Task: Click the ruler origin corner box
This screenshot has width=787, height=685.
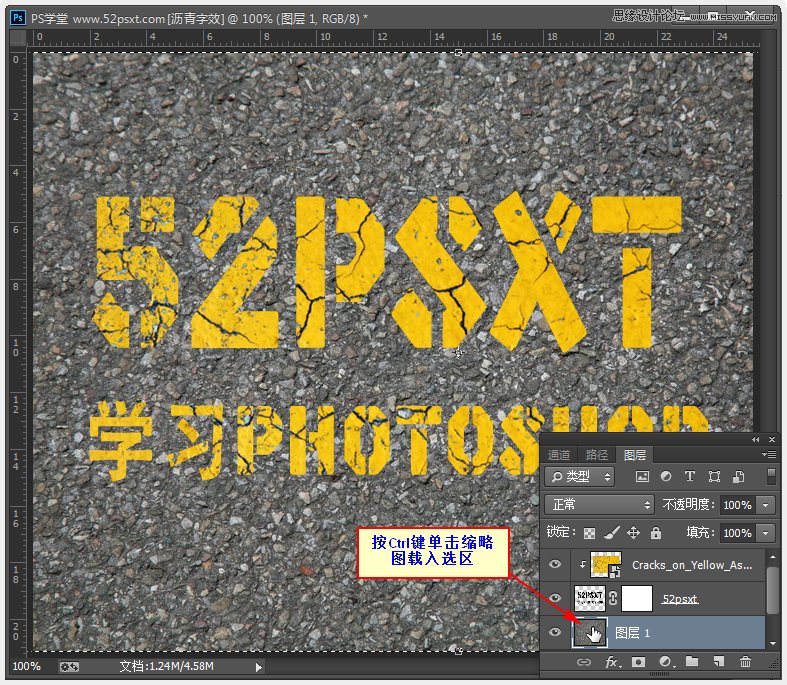Action: coord(19,37)
